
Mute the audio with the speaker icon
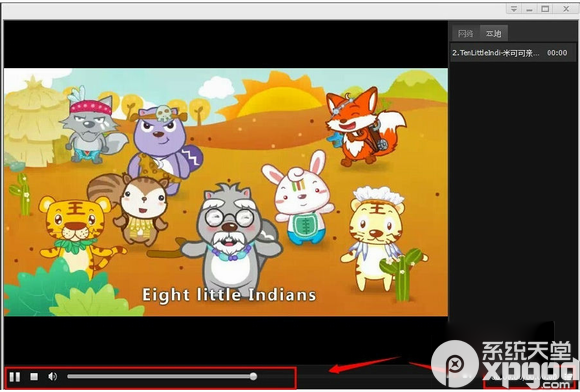[x=53, y=376]
